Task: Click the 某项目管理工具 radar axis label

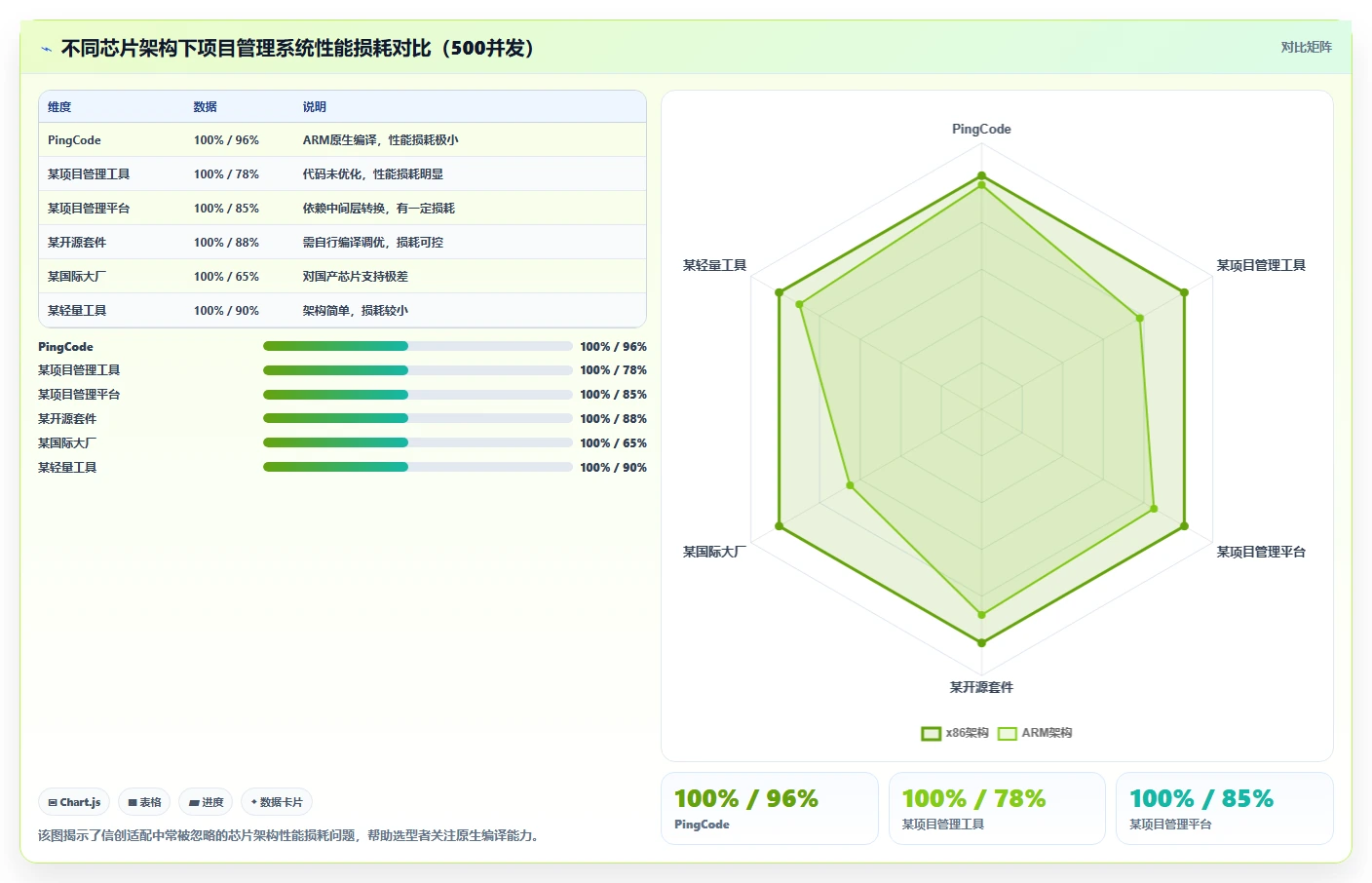Action: click(1261, 265)
